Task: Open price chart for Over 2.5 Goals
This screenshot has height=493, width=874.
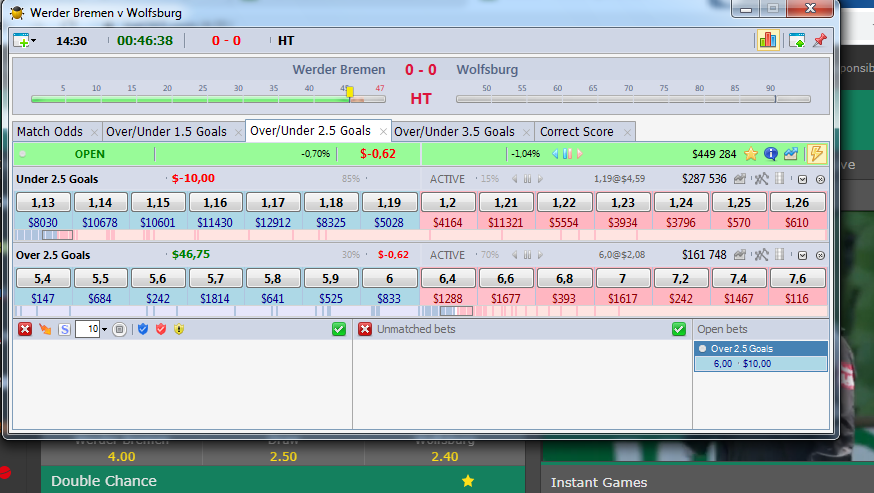Action: [740, 255]
